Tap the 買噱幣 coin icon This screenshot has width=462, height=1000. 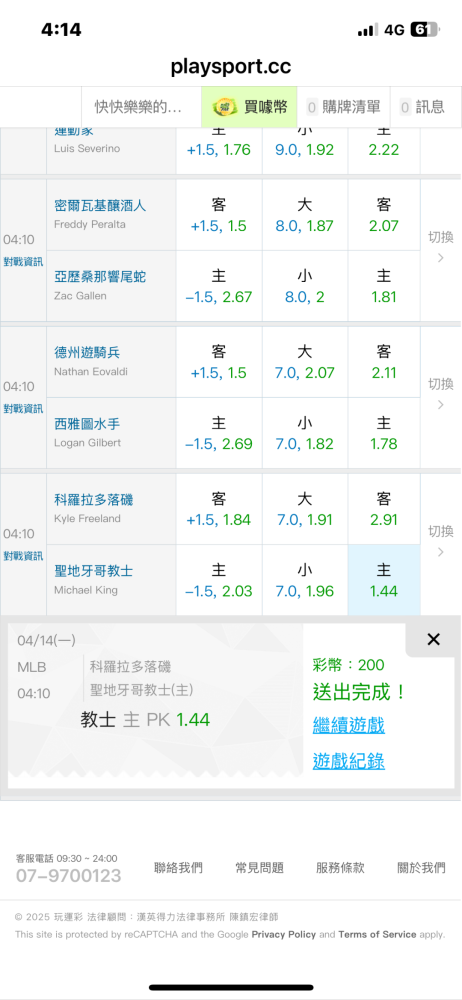[222, 107]
